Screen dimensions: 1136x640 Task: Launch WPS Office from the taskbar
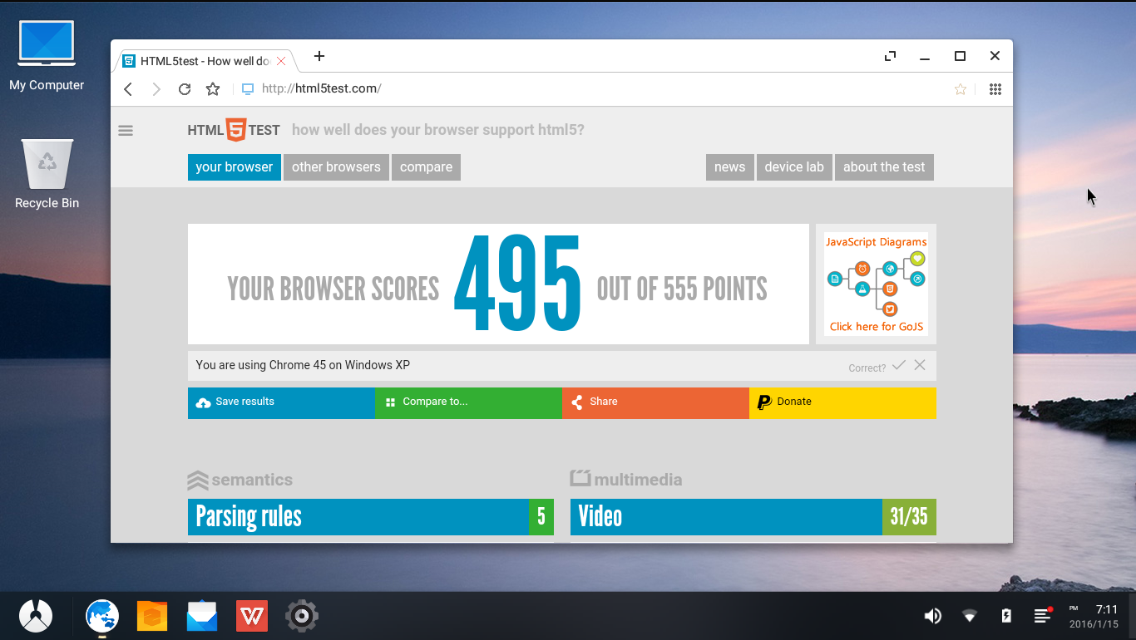click(x=252, y=616)
